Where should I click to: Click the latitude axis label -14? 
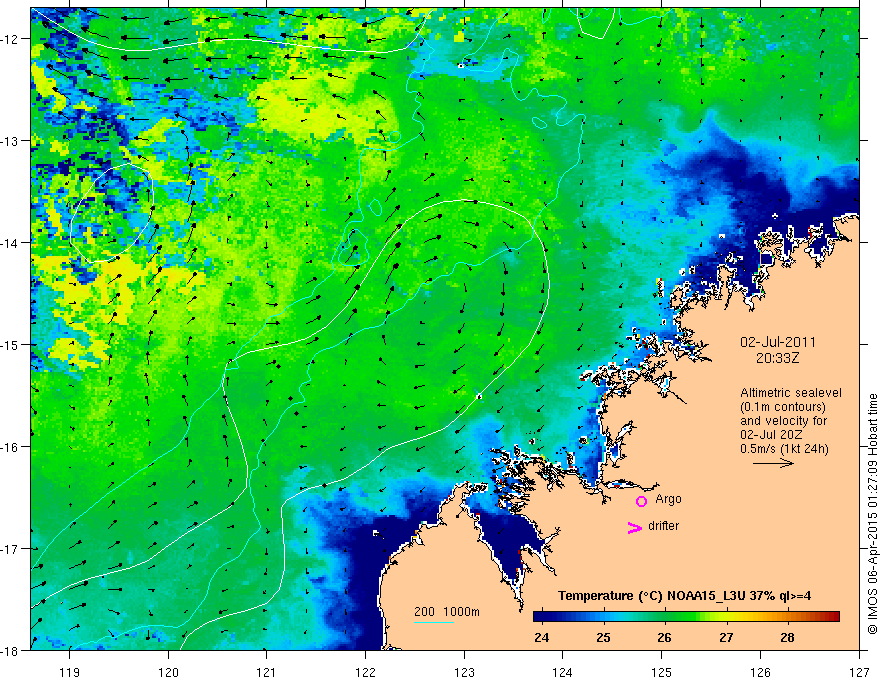coord(10,243)
